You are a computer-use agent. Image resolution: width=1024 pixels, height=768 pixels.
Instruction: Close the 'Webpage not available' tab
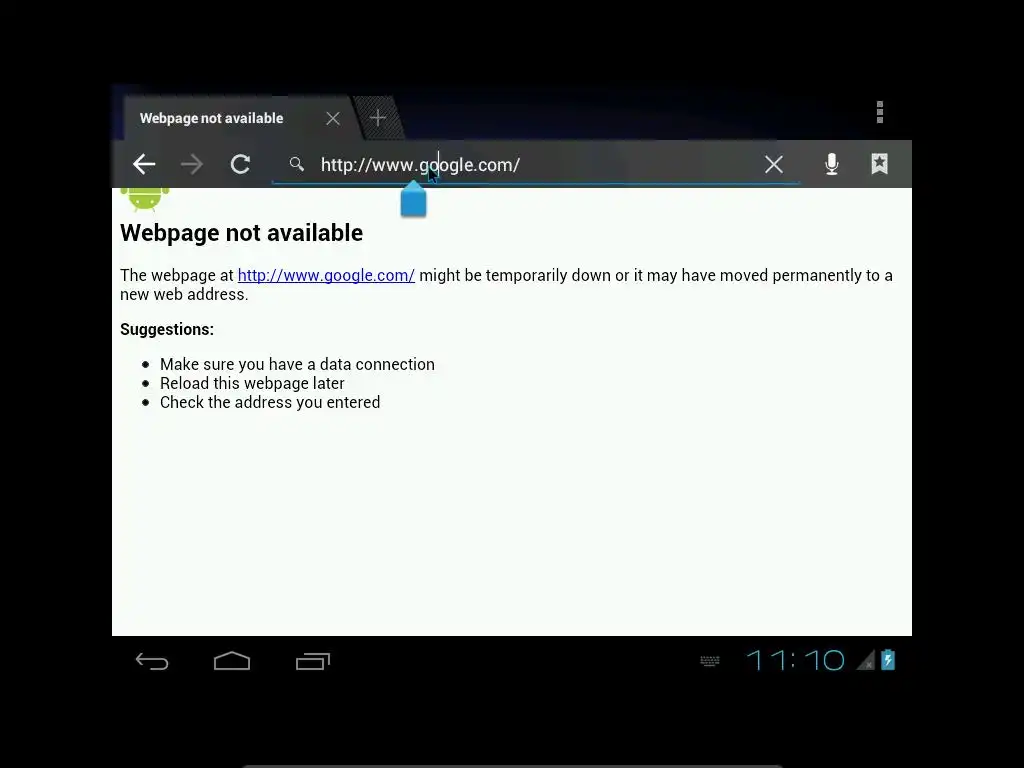[x=333, y=118]
